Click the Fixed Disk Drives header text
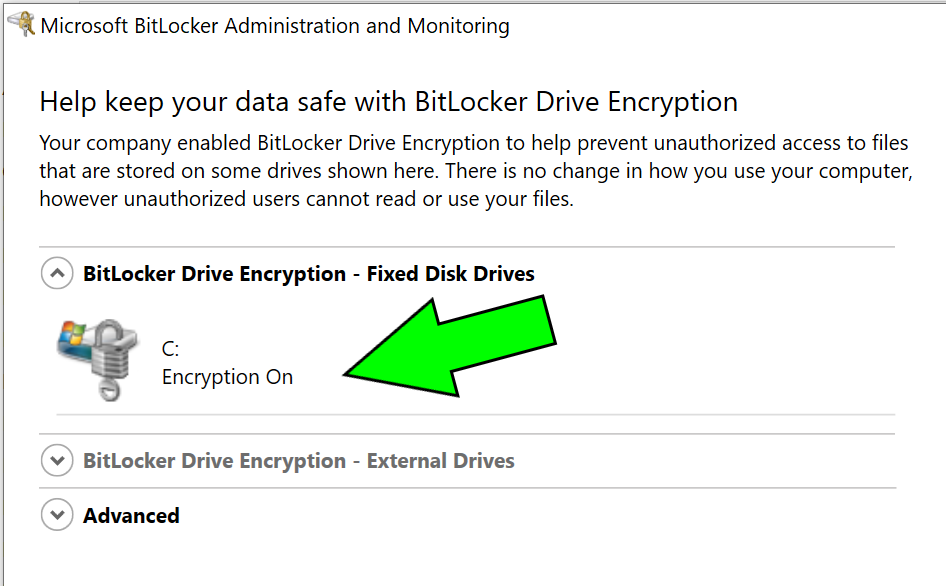 309,274
